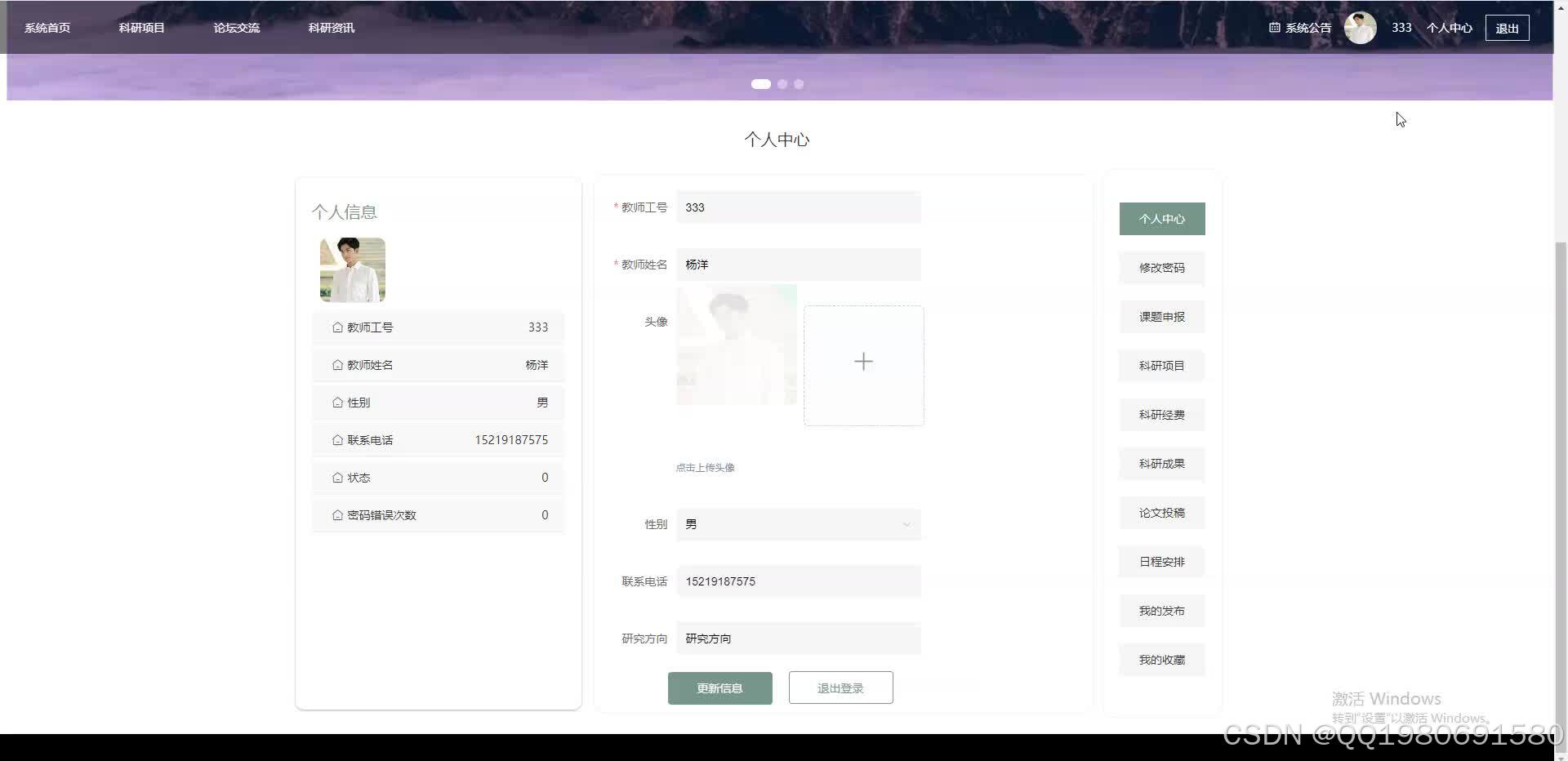
Task: Open 修改密码 in the right sidebar
Action: pos(1161,268)
